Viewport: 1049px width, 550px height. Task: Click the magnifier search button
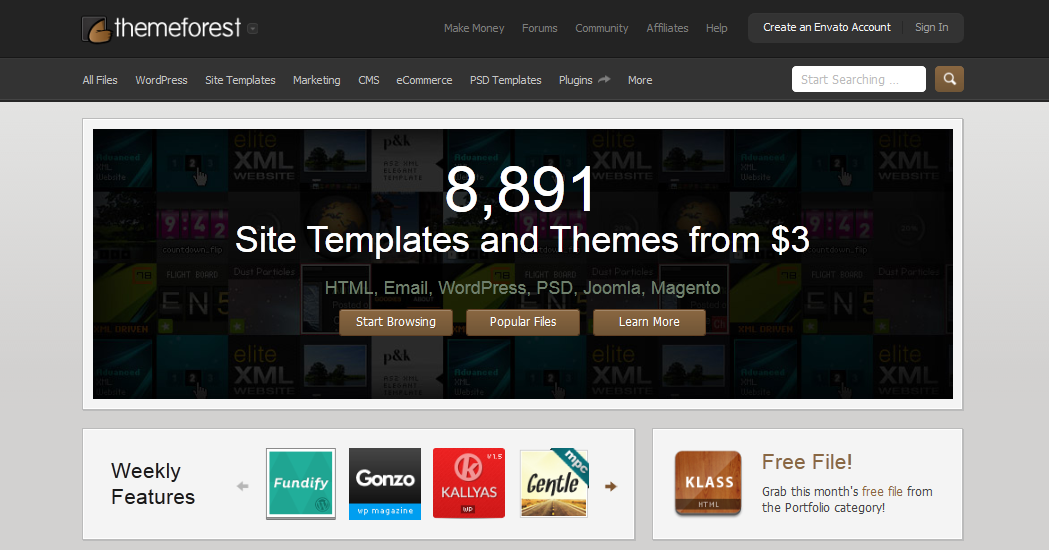(949, 79)
